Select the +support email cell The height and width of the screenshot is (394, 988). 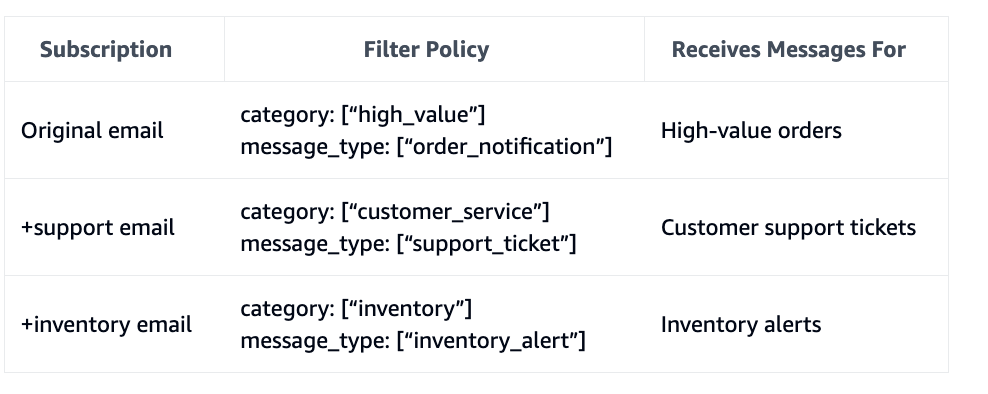(x=114, y=228)
